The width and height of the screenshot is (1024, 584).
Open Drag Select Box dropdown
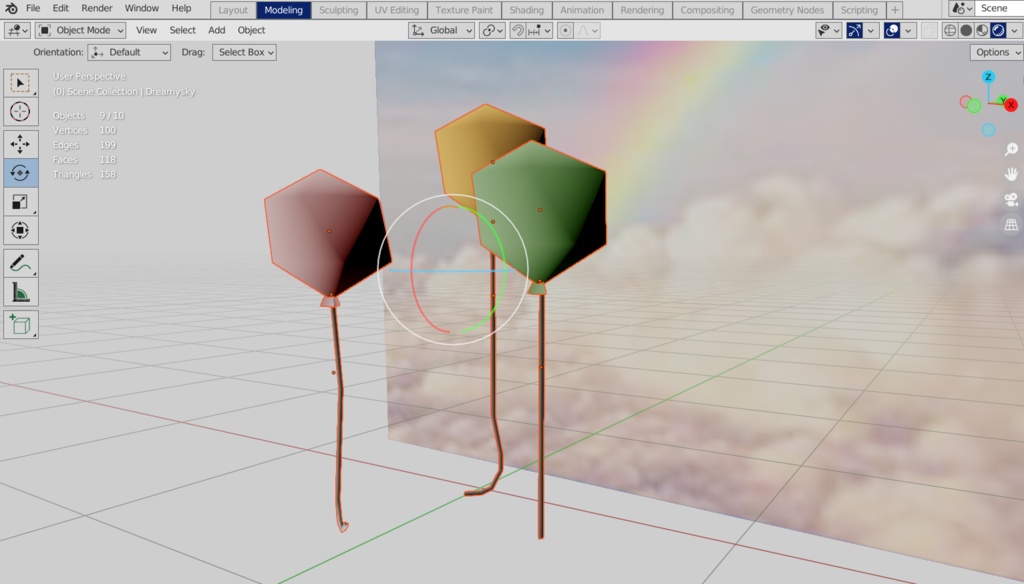pyautogui.click(x=244, y=52)
